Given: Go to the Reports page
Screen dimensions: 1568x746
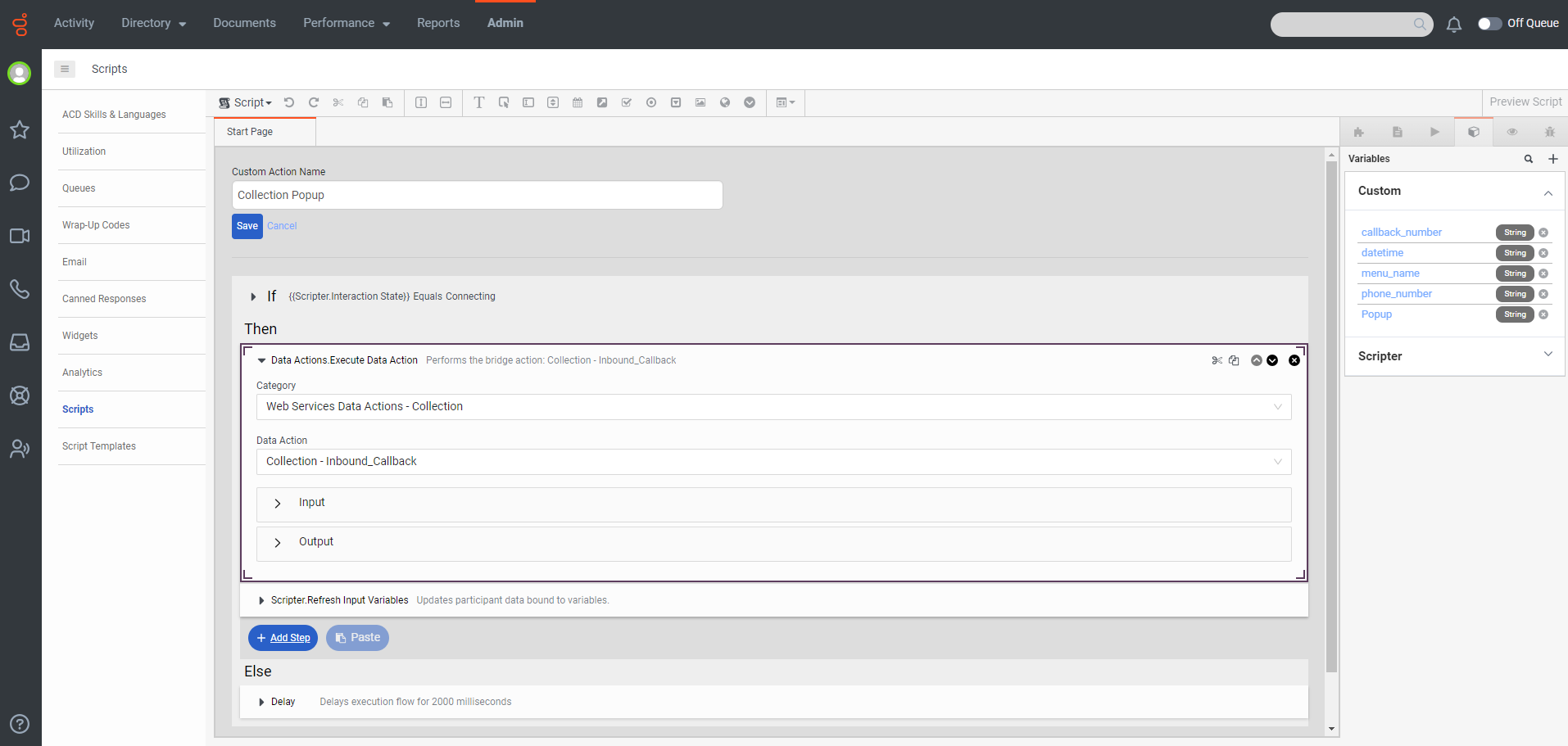Looking at the screenshot, I should [438, 23].
